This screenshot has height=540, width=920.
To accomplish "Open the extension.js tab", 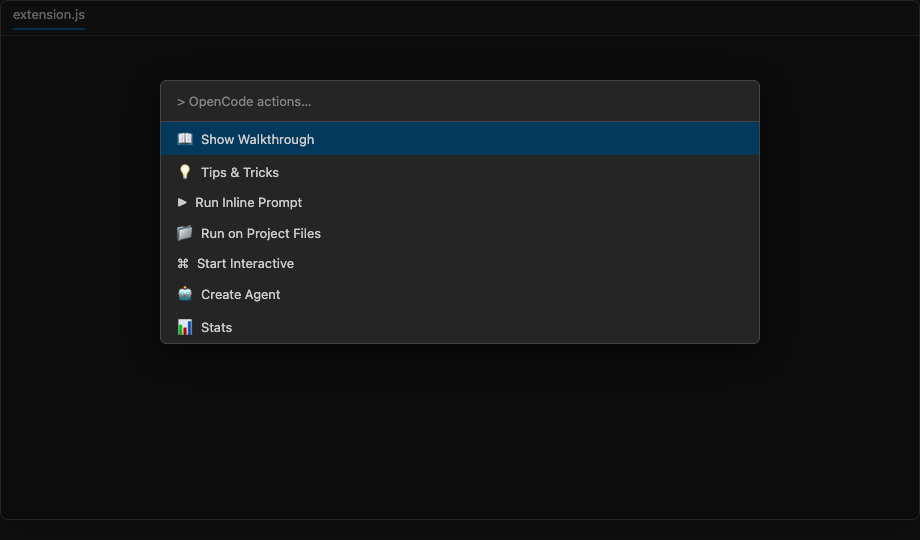I will point(49,15).
